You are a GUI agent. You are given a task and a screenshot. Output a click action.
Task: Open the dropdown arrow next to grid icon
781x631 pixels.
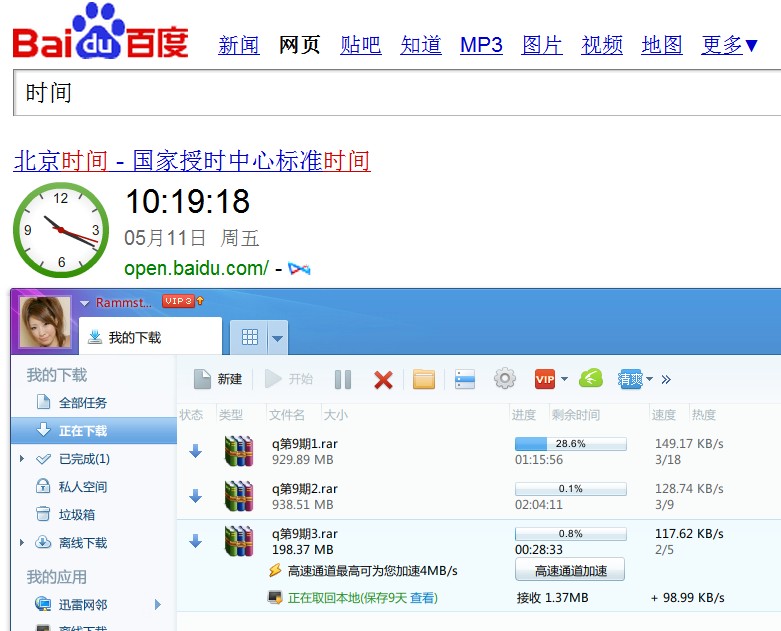tap(277, 338)
